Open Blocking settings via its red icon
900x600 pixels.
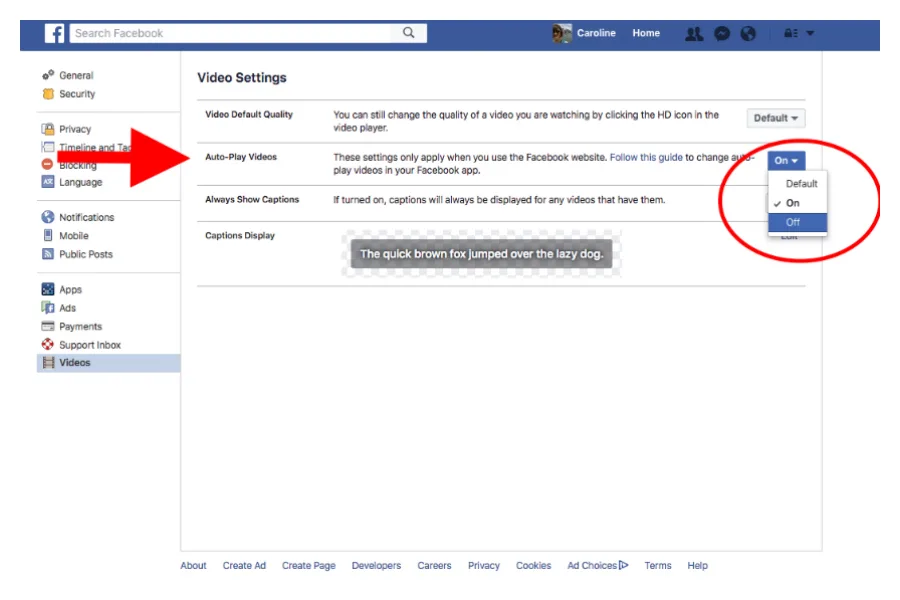[47, 164]
